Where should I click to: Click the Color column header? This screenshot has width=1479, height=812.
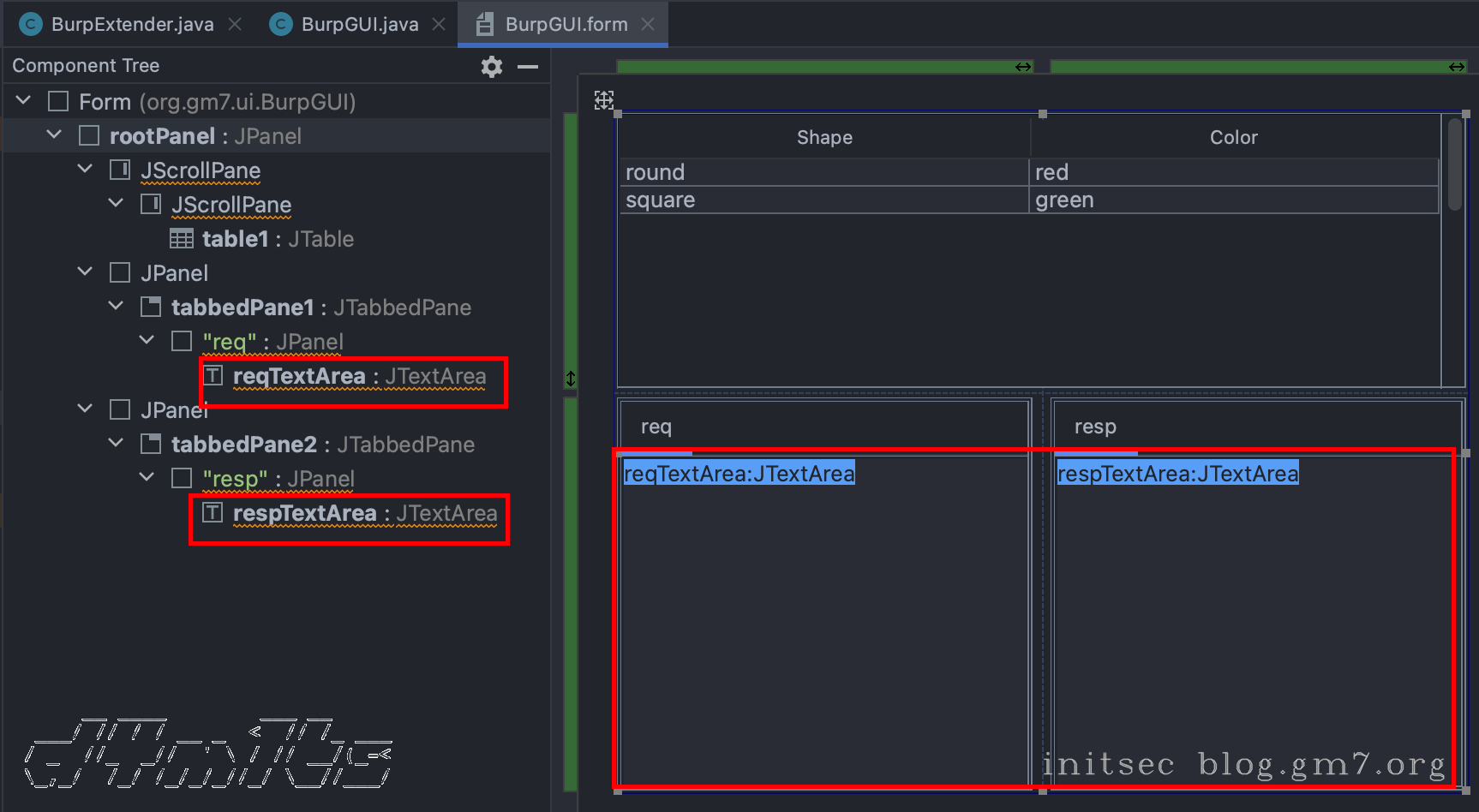click(1233, 138)
